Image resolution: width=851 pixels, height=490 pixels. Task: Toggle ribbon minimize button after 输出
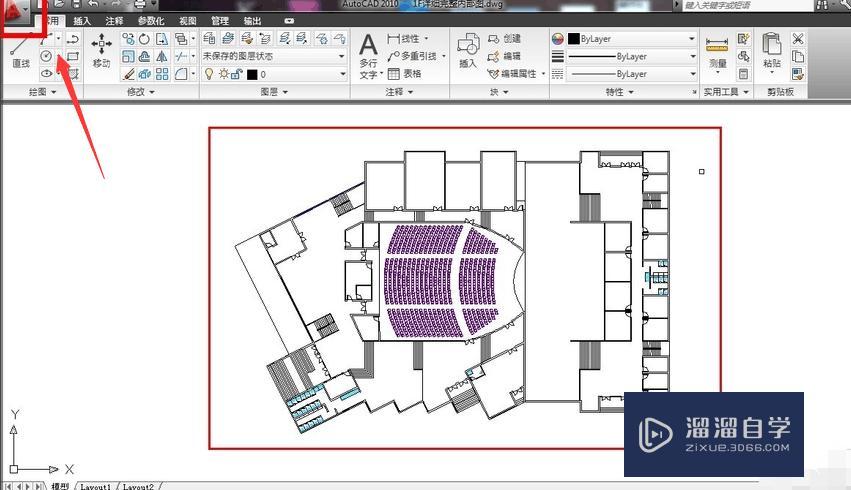[289, 21]
